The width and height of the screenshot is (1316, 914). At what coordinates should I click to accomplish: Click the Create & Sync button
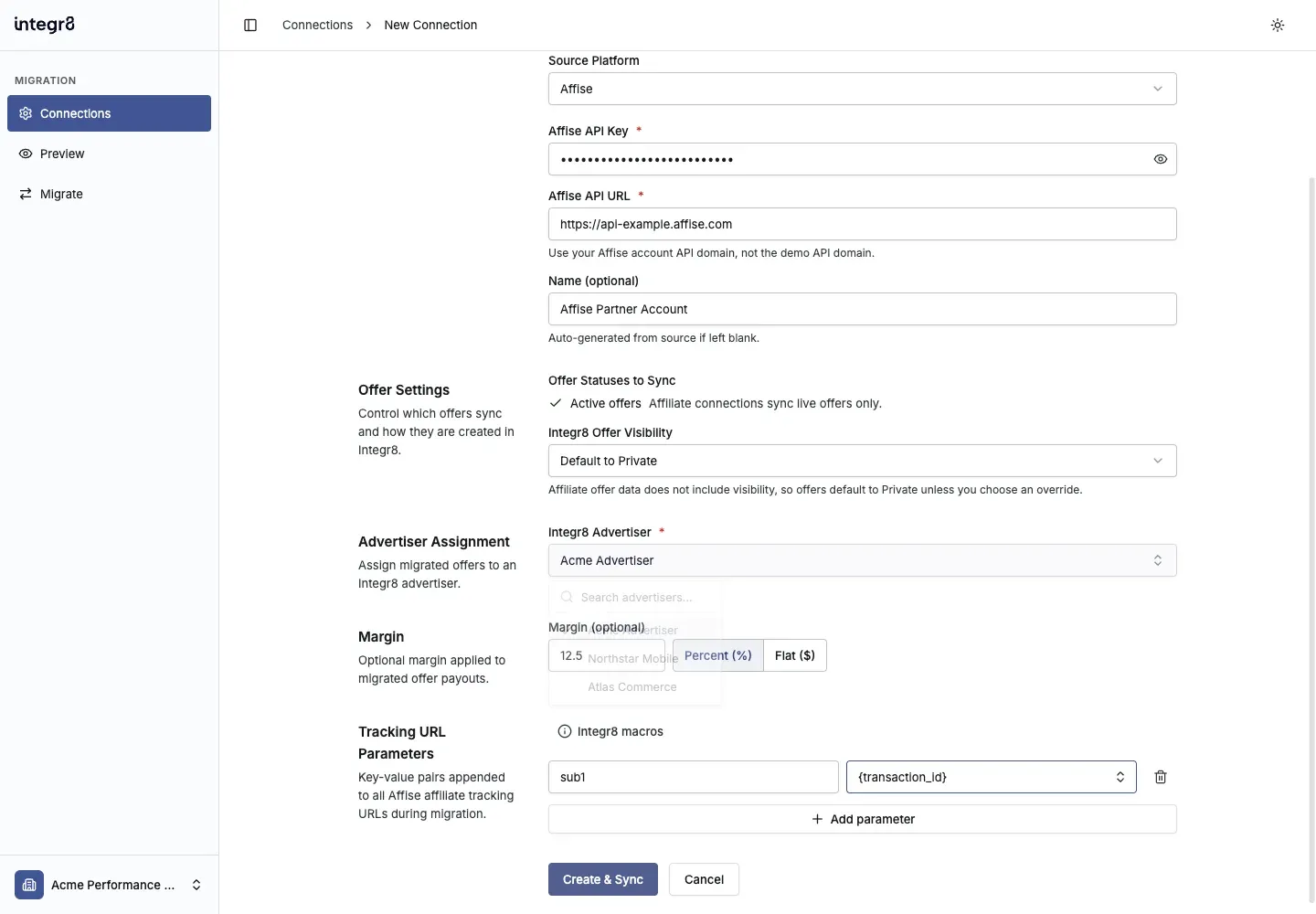603,879
